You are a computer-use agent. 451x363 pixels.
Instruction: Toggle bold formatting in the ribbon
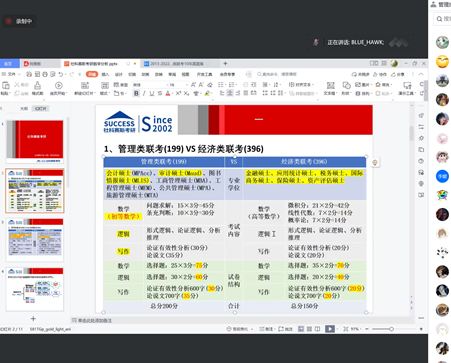pyautogui.click(x=136, y=94)
